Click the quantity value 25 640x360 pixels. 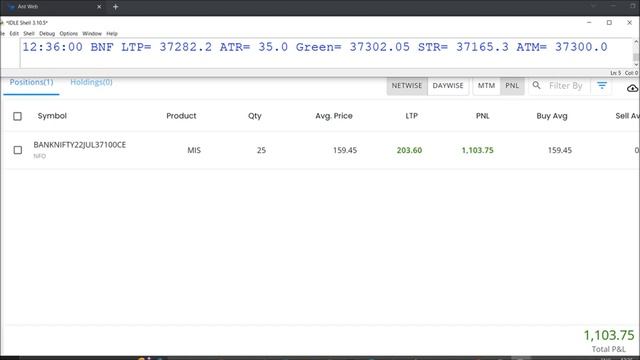(261, 150)
